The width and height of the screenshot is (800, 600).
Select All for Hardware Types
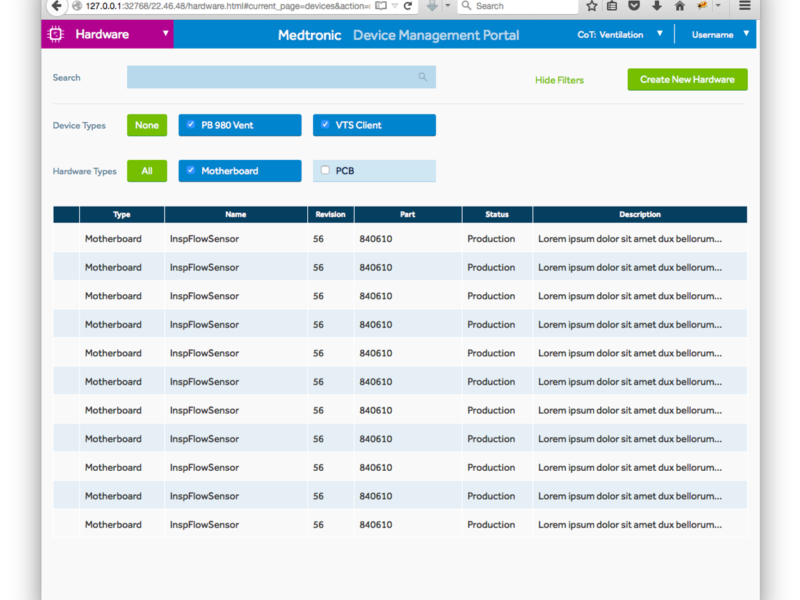pos(147,171)
